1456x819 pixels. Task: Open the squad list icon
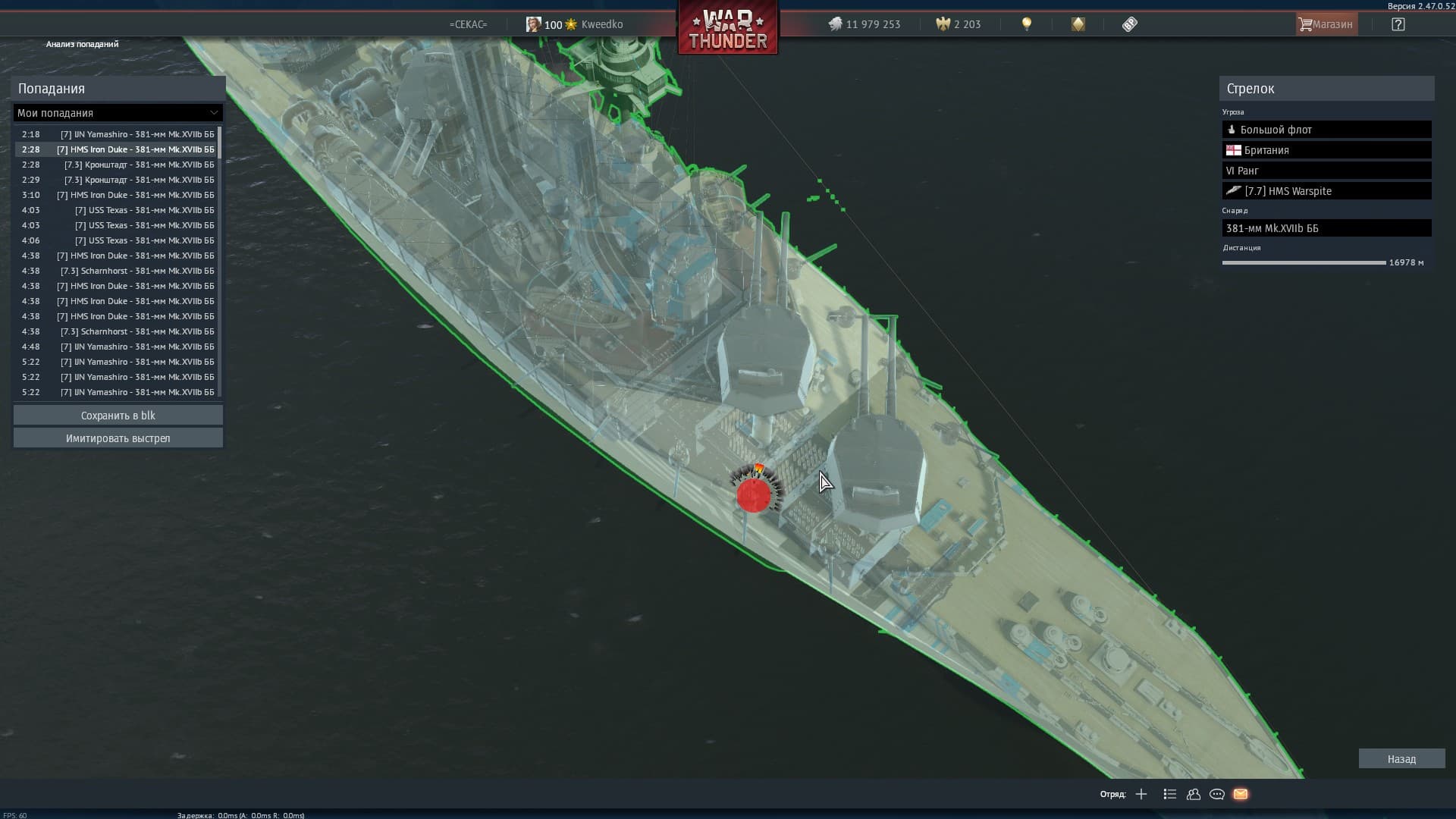(x=1169, y=794)
